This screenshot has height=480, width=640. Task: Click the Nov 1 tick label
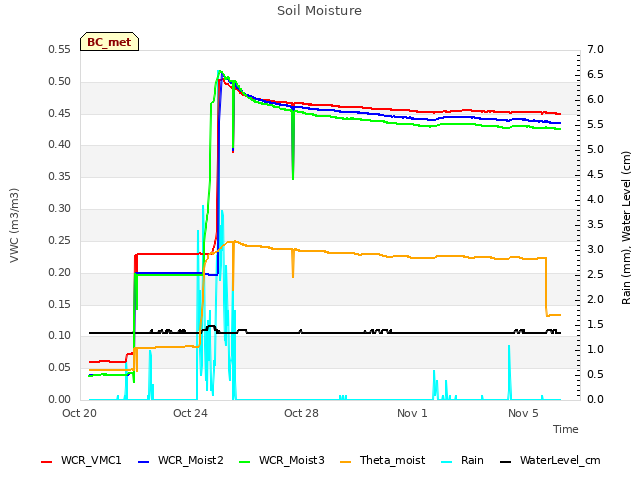pyautogui.click(x=412, y=413)
